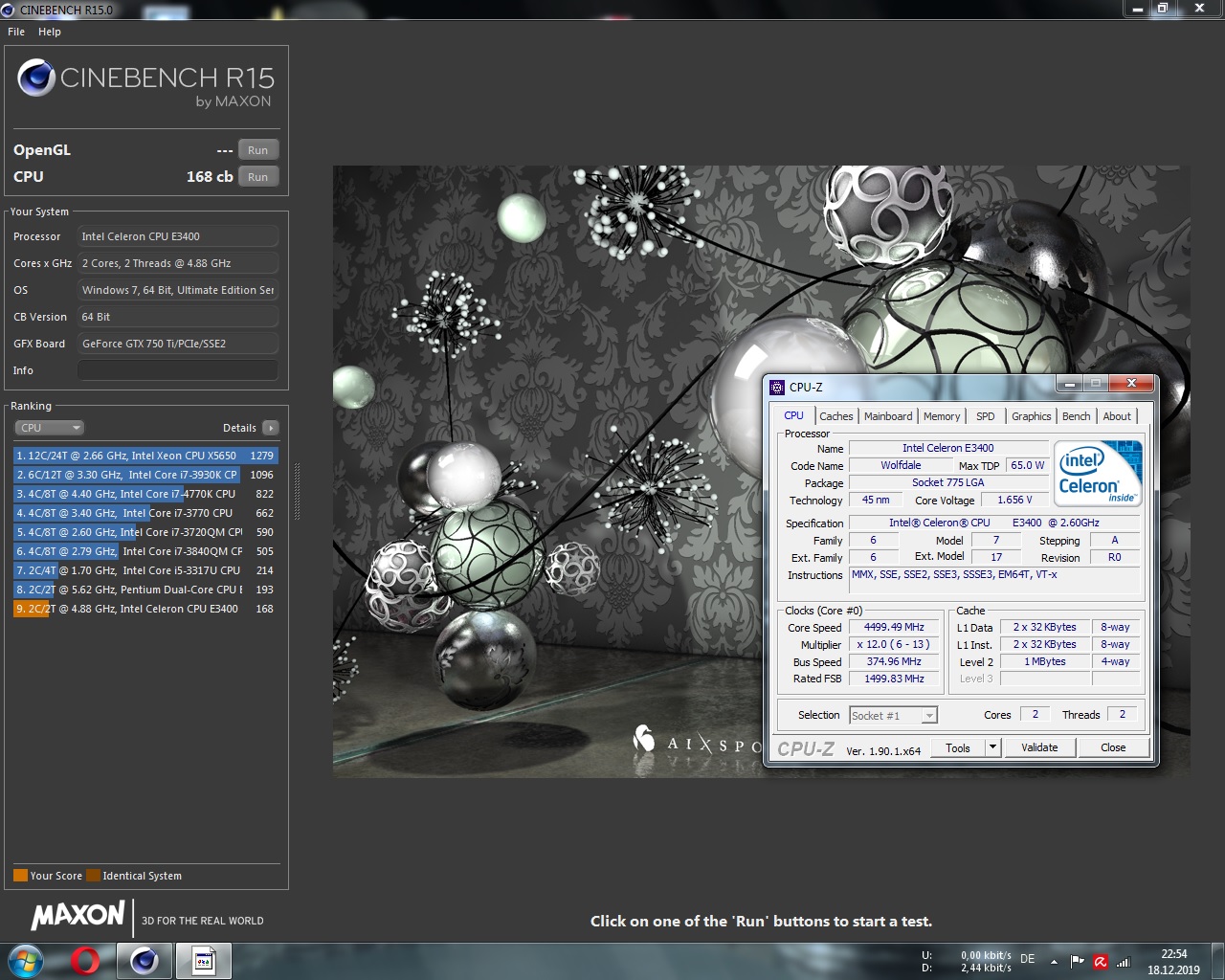Click the Core Speed 4499.49 MHz value
The width and height of the screenshot is (1225, 980).
click(x=894, y=627)
